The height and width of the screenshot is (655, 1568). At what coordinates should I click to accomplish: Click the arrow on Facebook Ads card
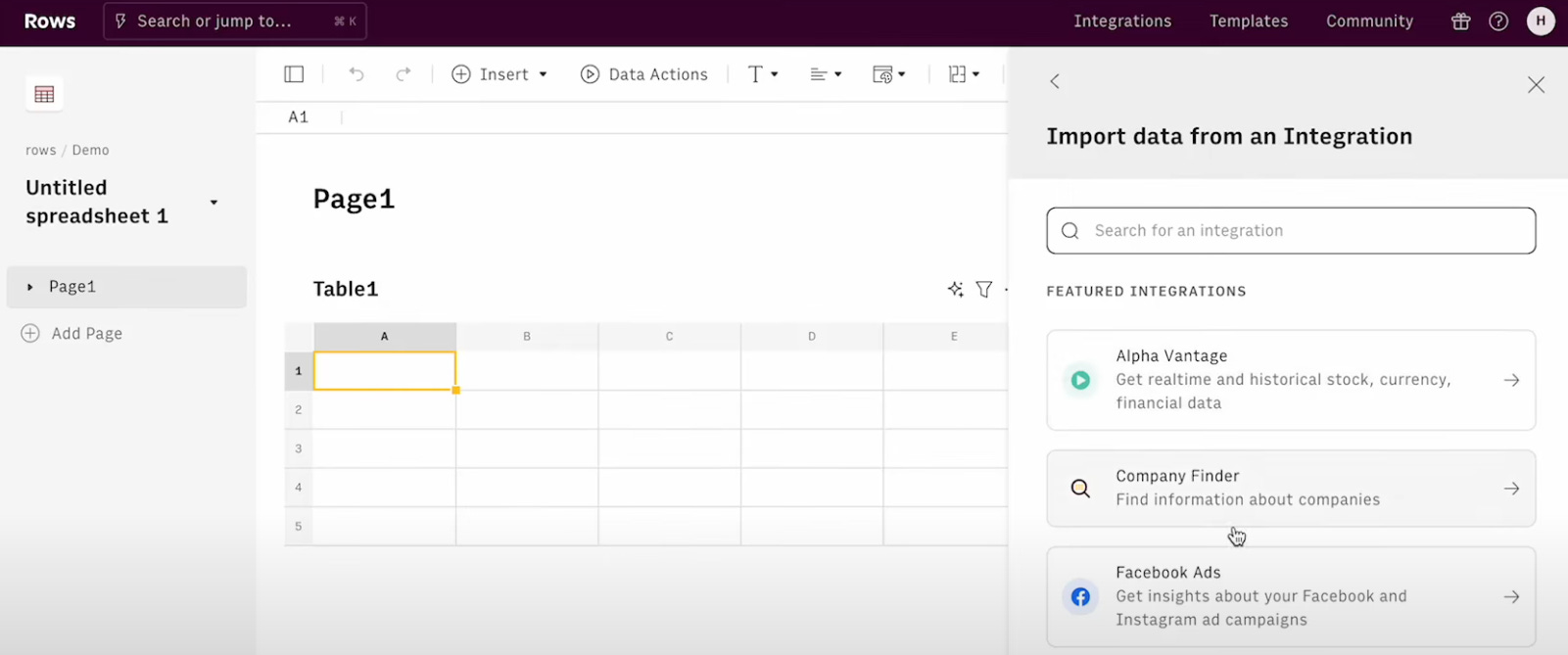1511,596
